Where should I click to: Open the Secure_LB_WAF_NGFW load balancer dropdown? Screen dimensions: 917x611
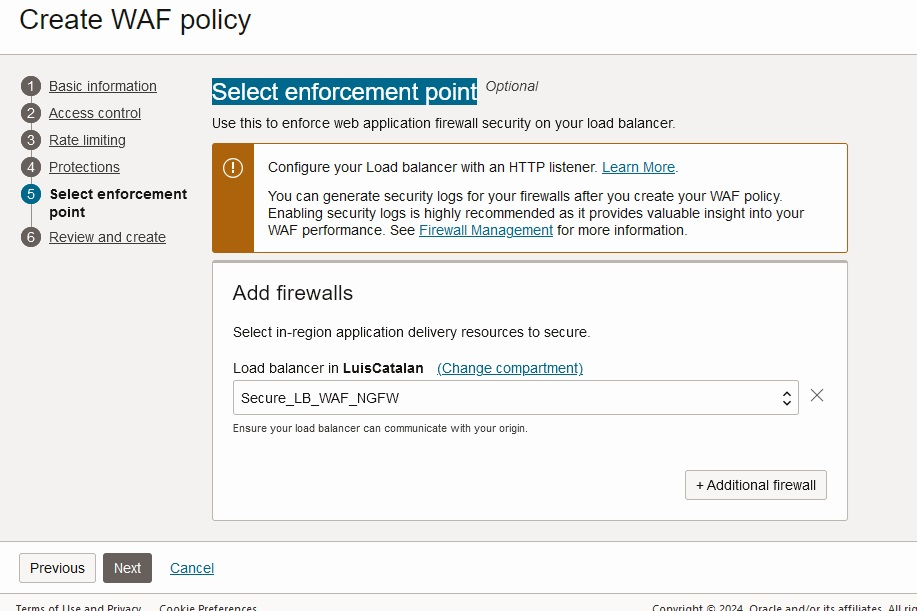point(515,398)
